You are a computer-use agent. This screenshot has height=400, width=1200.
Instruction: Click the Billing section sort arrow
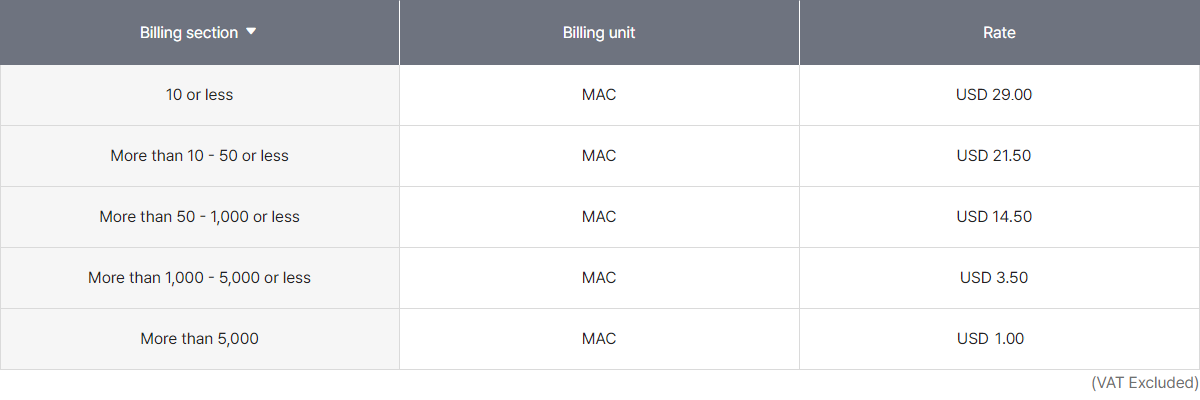[x=251, y=32]
